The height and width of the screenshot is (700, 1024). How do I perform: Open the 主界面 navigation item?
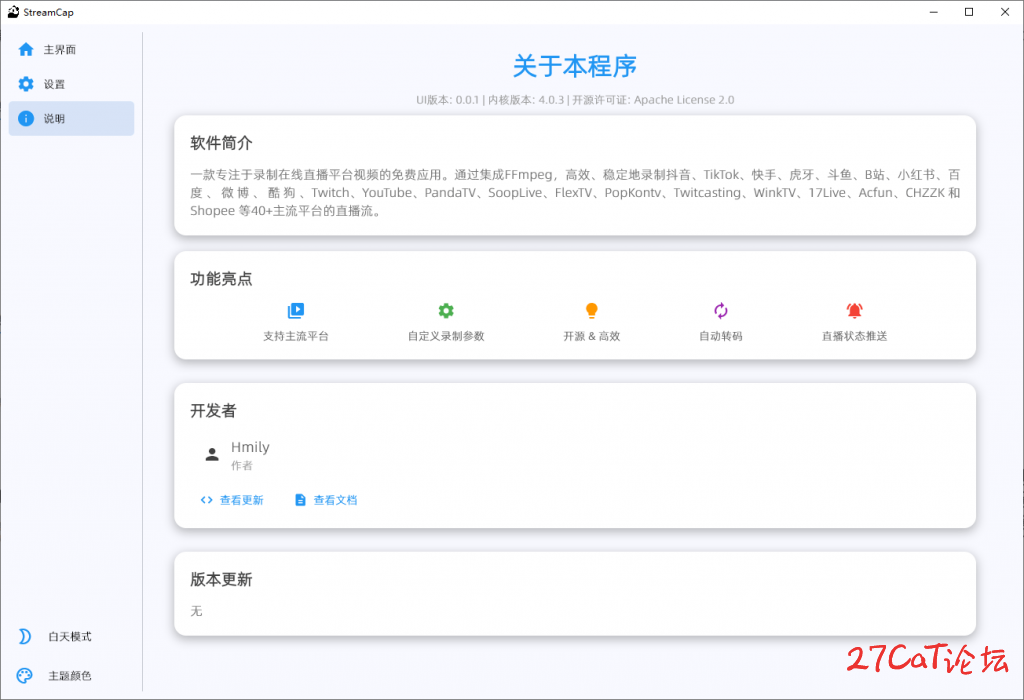click(x=60, y=49)
